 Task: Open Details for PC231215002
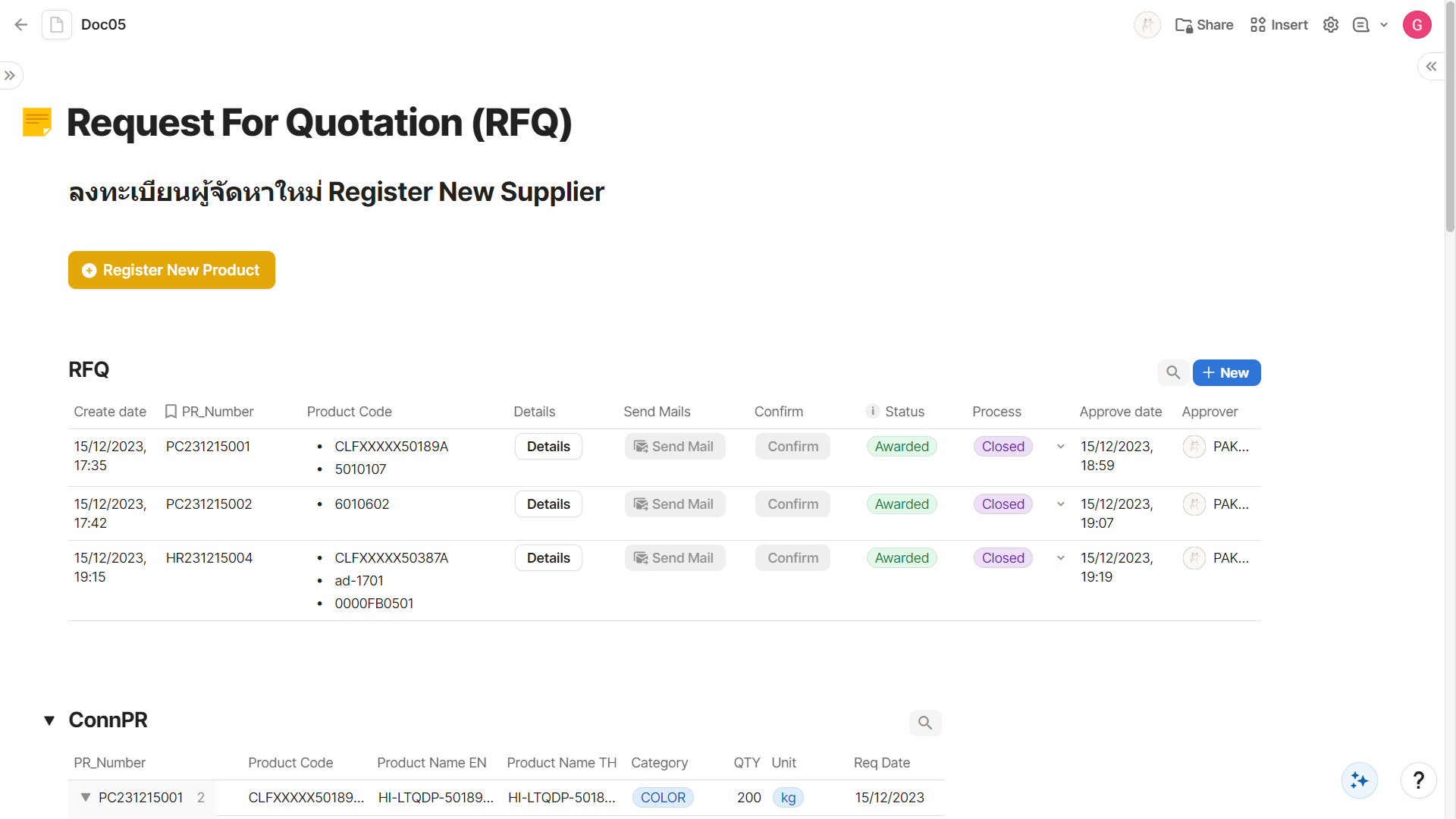point(548,504)
